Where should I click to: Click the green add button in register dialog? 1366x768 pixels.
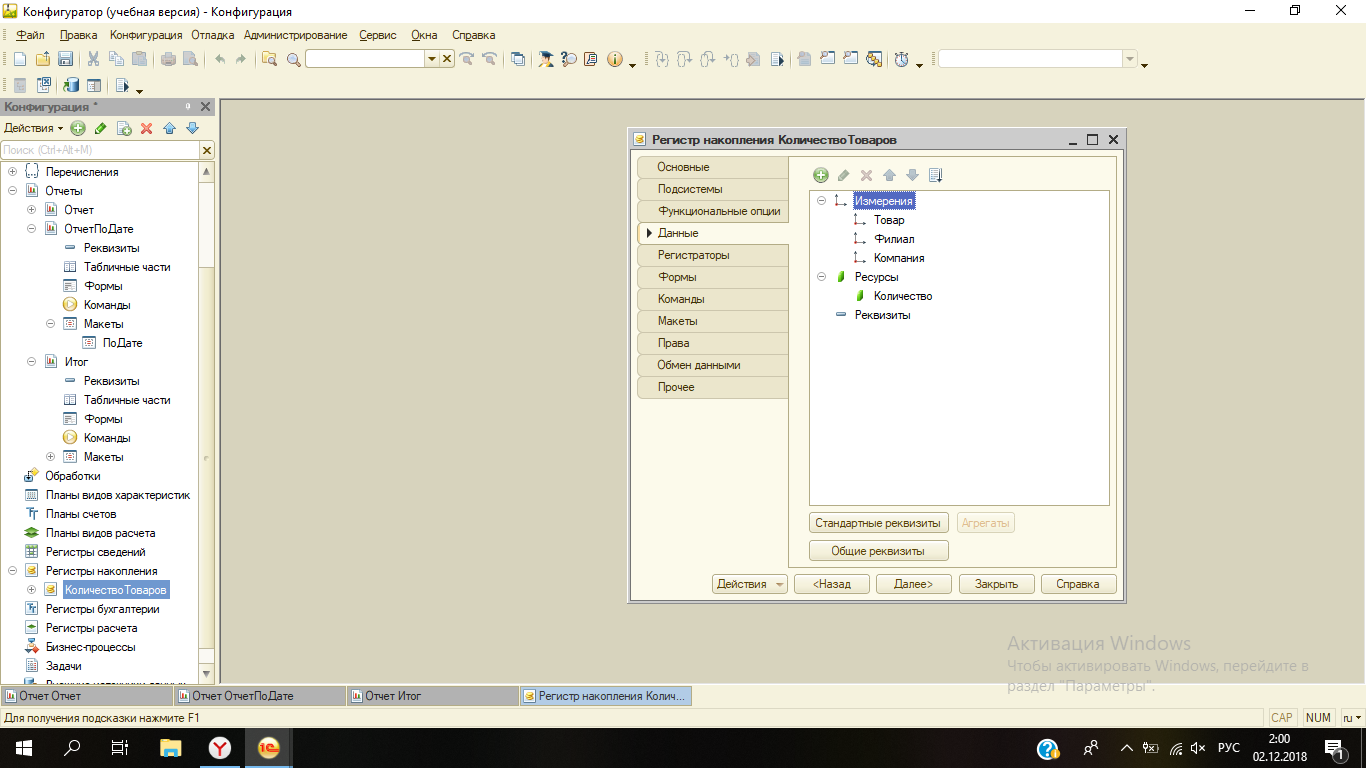click(821, 175)
